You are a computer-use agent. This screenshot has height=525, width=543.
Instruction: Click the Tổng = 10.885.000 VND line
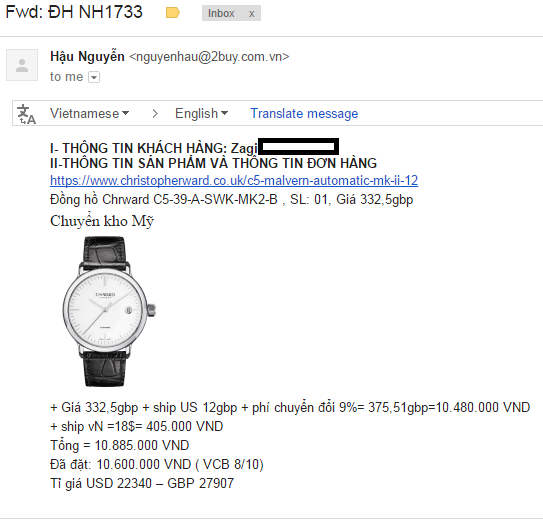coord(120,445)
